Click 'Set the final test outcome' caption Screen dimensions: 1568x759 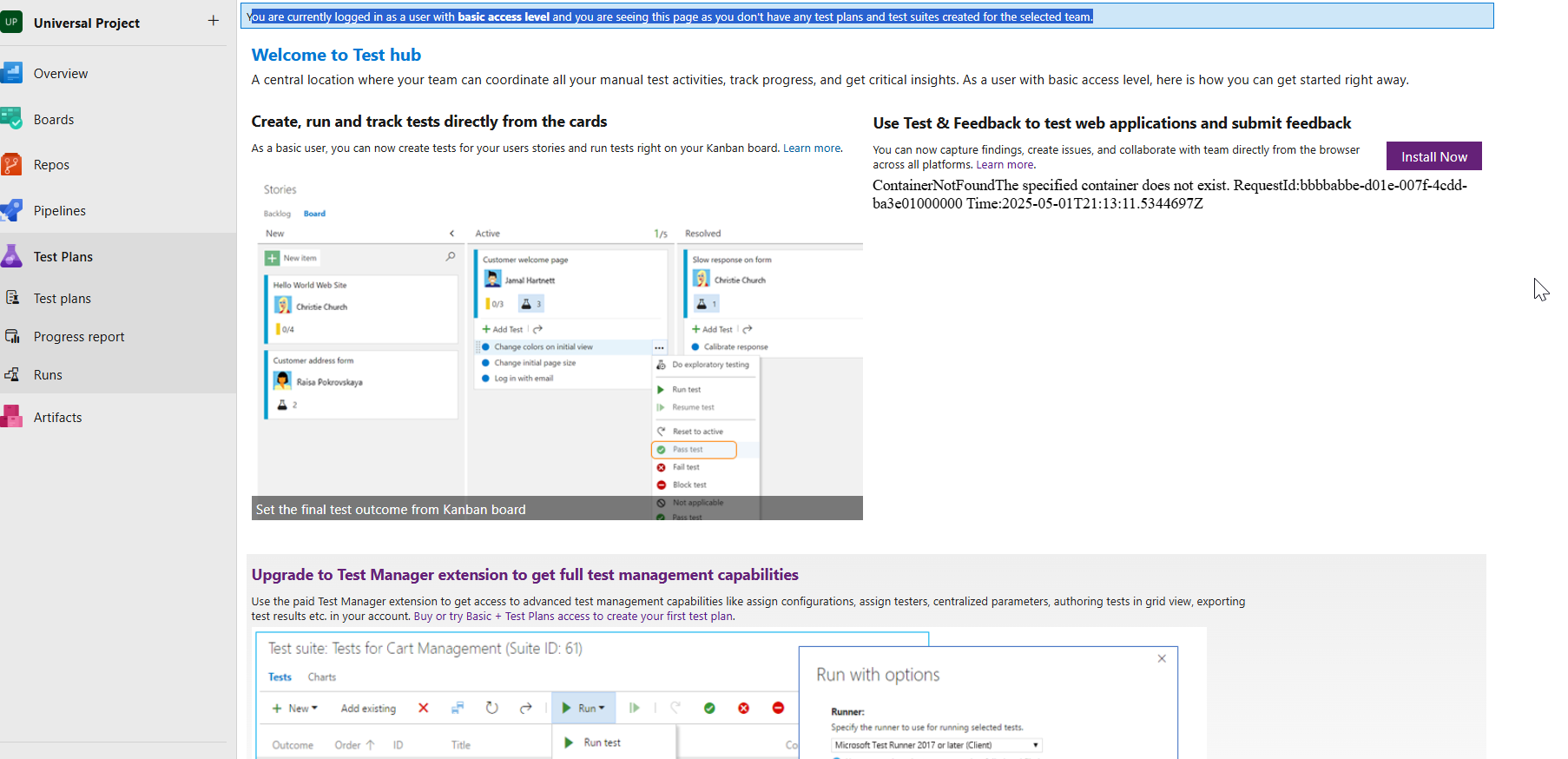(391, 510)
